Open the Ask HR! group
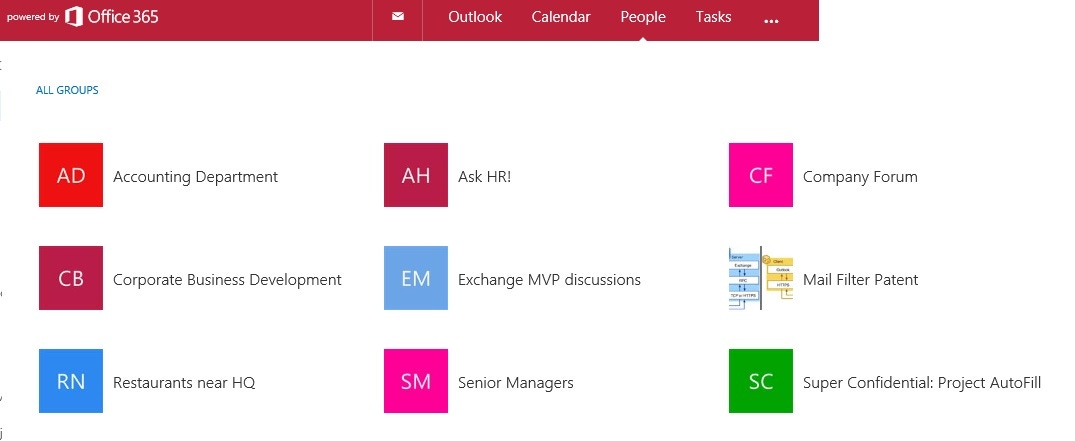 (485, 177)
